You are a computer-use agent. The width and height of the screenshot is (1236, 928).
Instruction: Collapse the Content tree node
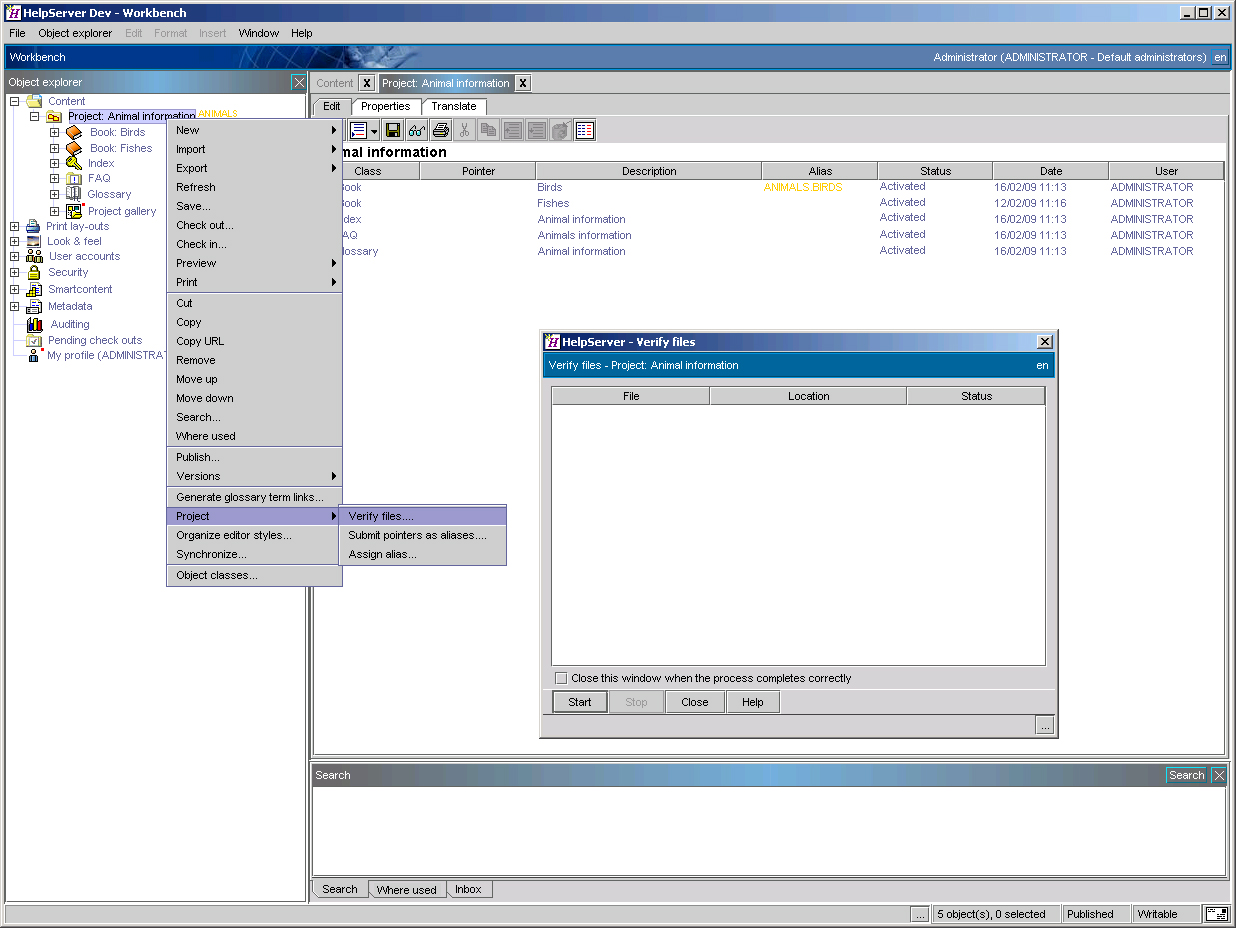coord(13,100)
